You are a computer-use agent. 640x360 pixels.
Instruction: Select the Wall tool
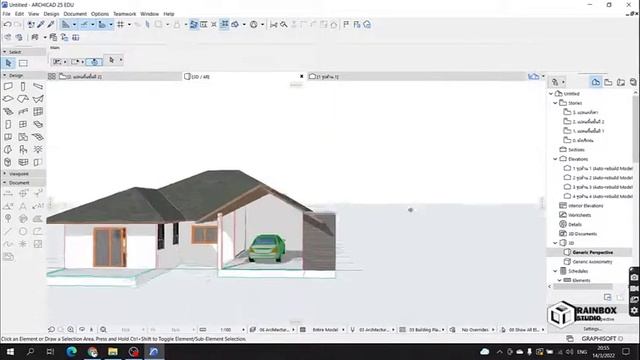[x=8, y=86]
